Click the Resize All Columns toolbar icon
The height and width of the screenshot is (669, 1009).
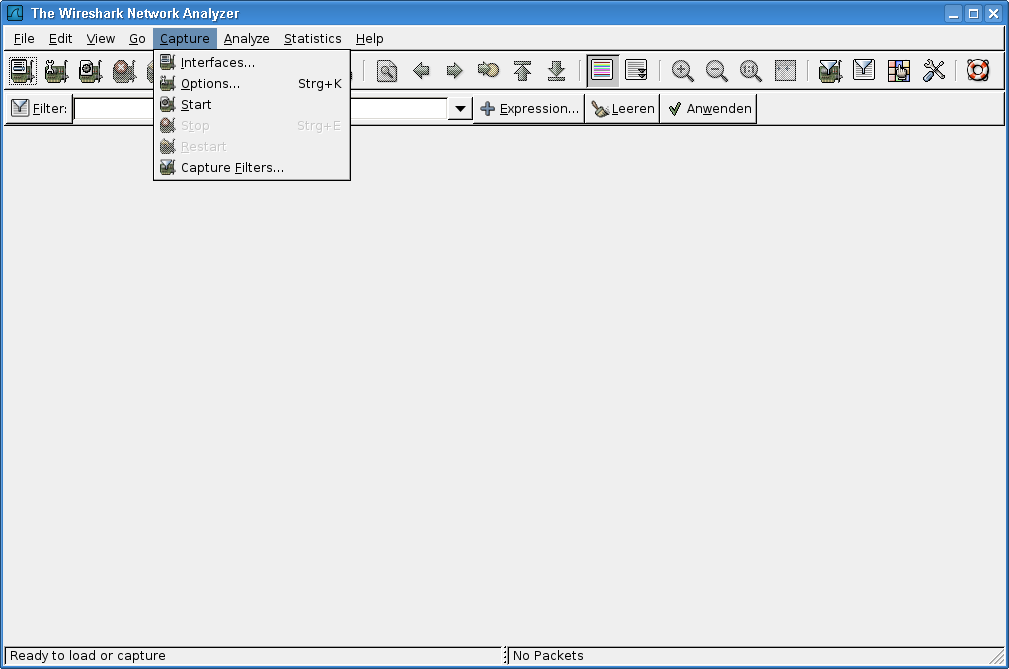pyautogui.click(x=785, y=71)
